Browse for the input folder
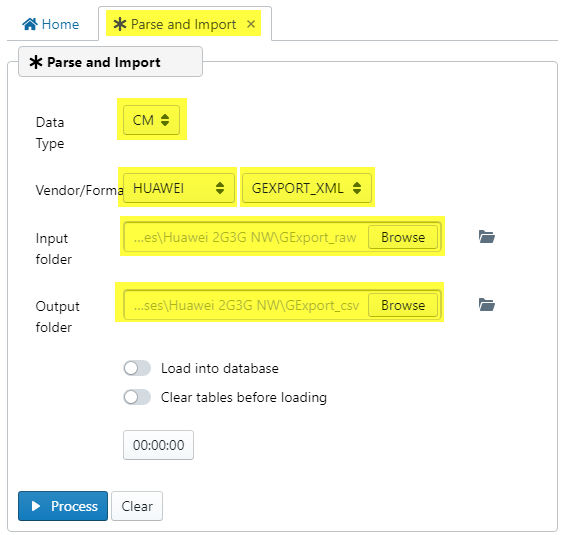Viewport: 563px width, 535px height. pos(403,237)
